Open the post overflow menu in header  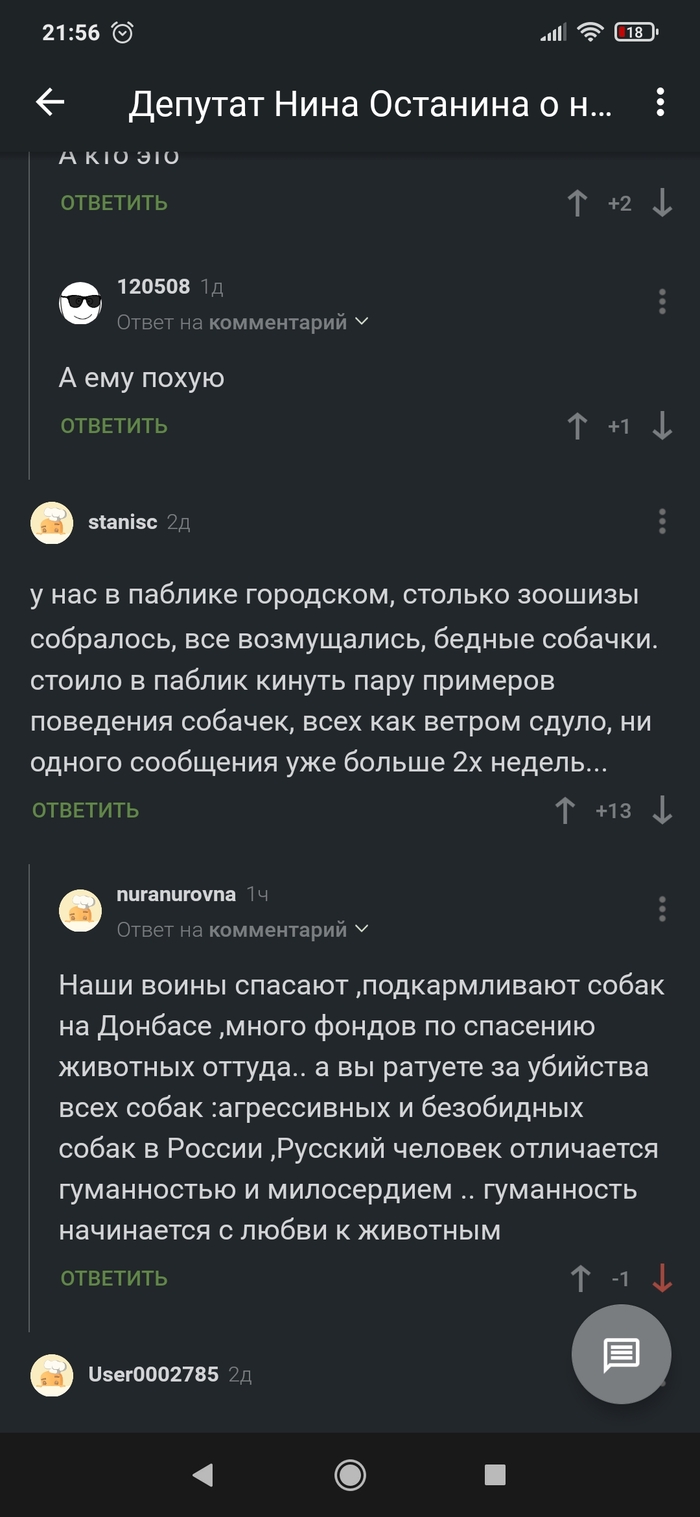click(x=660, y=102)
